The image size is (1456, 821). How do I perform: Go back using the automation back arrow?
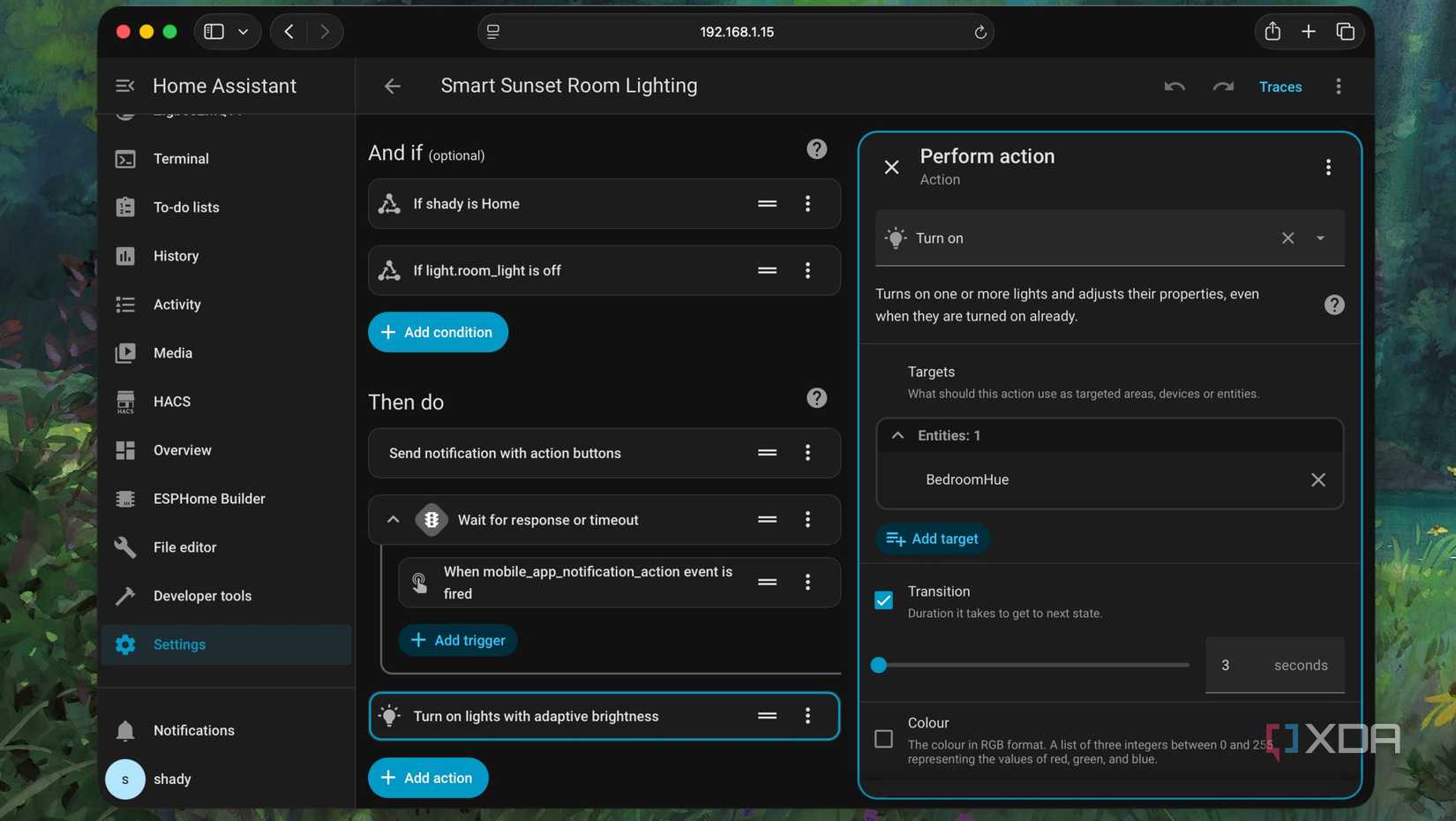tap(393, 86)
